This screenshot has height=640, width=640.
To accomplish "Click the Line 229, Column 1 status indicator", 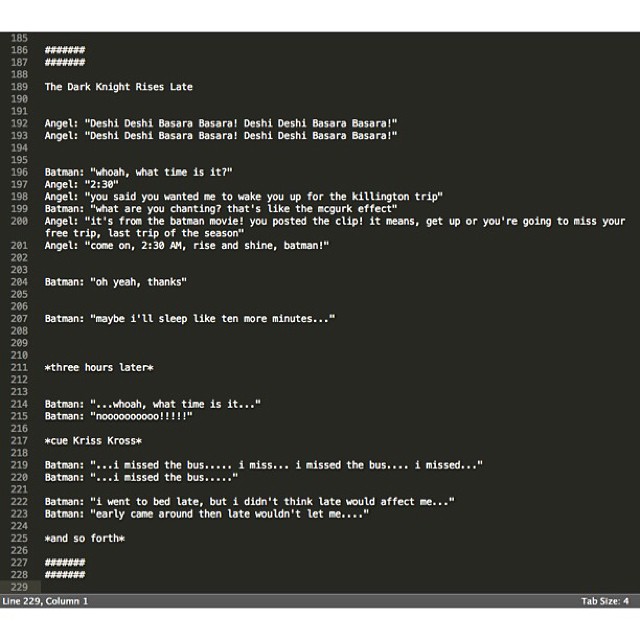I will point(45,601).
